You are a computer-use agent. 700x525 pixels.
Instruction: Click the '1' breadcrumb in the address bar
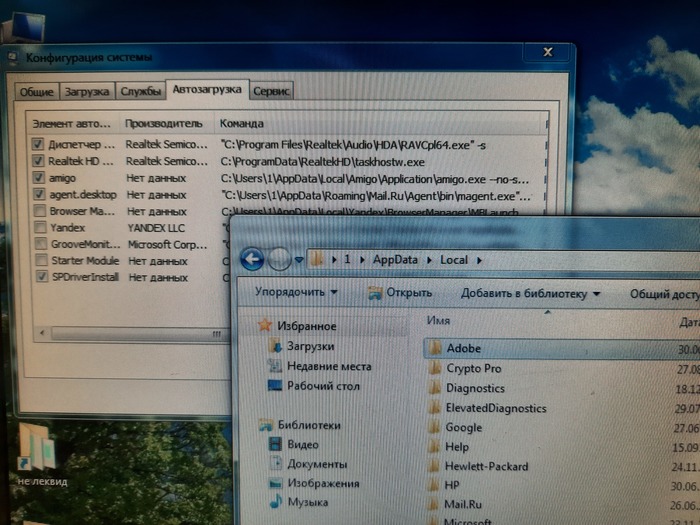347,259
